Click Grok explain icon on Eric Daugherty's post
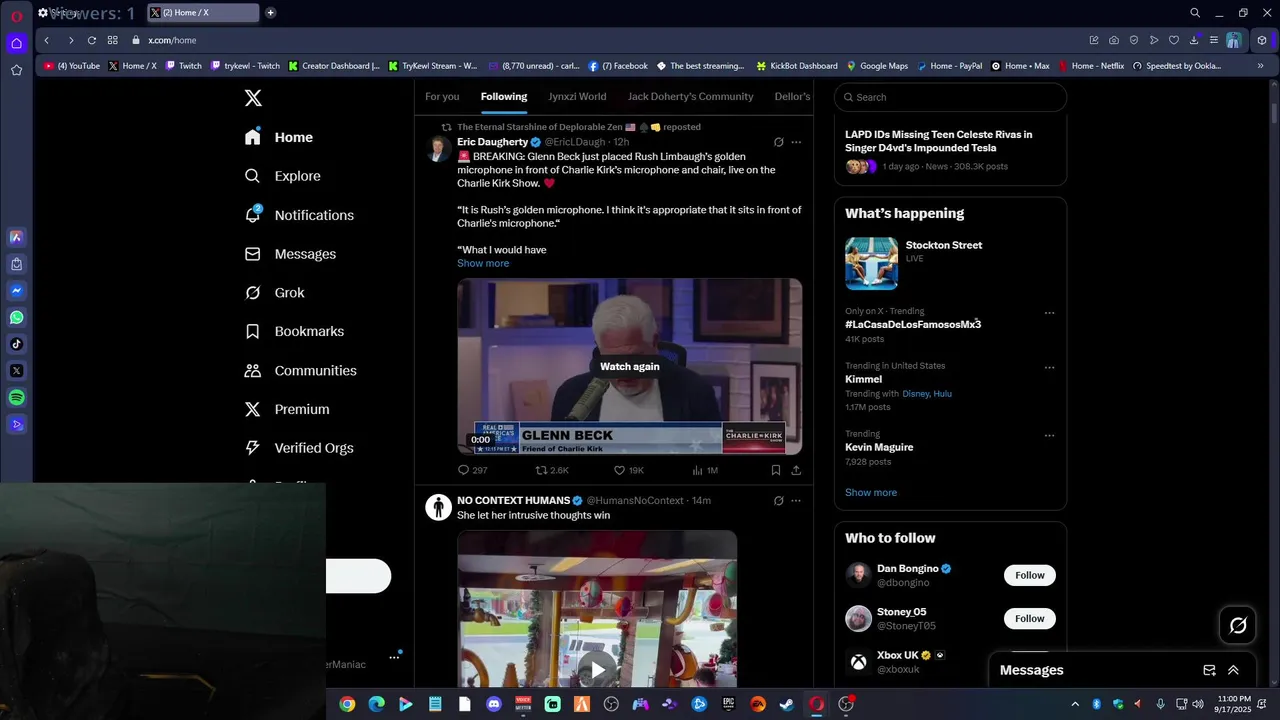Image resolution: width=1280 pixels, height=720 pixels. (x=778, y=142)
